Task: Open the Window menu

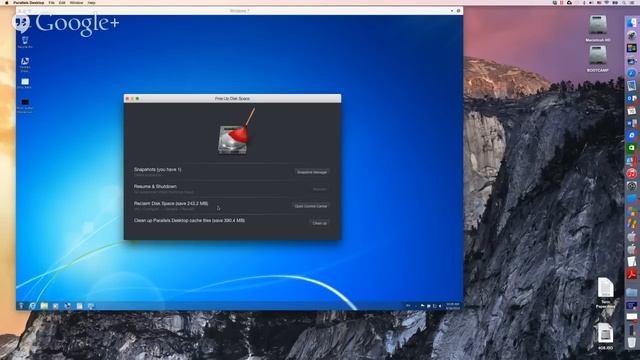Action: pyautogui.click(x=76, y=2)
